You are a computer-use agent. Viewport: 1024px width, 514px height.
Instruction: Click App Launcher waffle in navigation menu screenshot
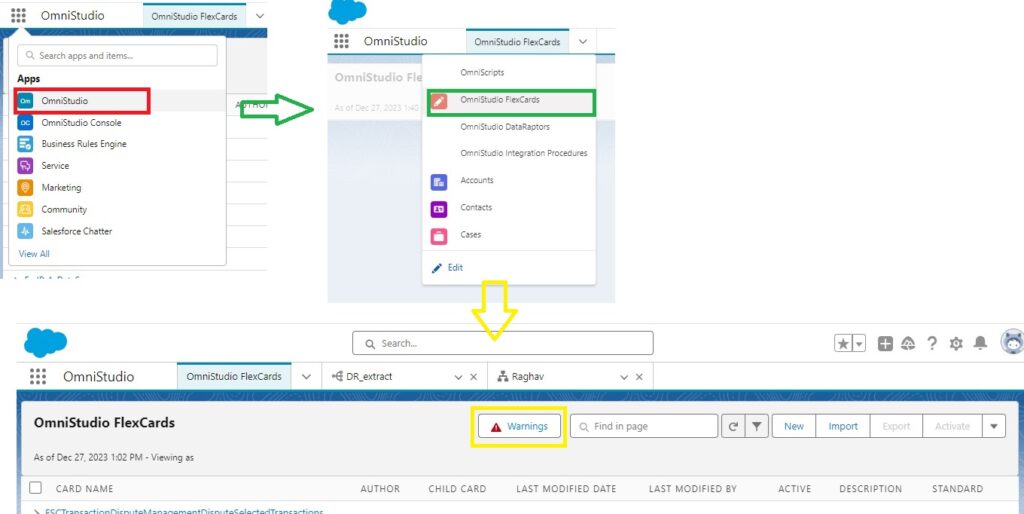pyautogui.click(x=342, y=41)
